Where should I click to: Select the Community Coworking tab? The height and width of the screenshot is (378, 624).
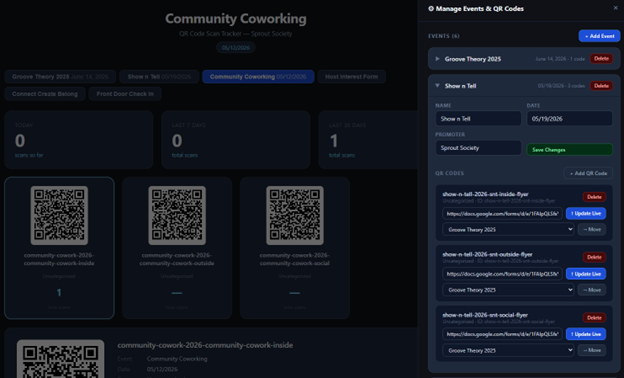click(258, 76)
